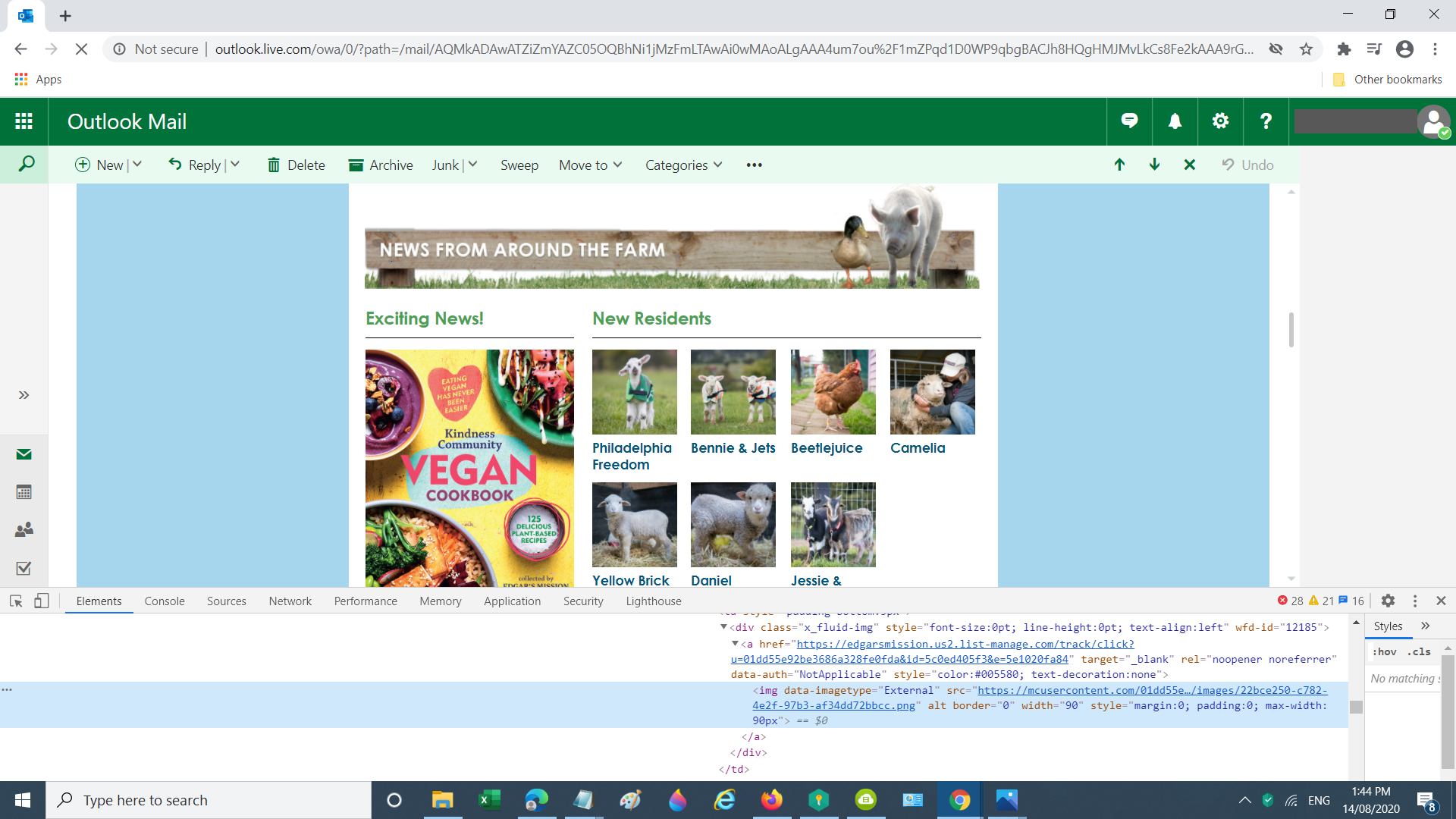Expand the Categories dropdown
This screenshot has height=819, width=1456.
683,165
